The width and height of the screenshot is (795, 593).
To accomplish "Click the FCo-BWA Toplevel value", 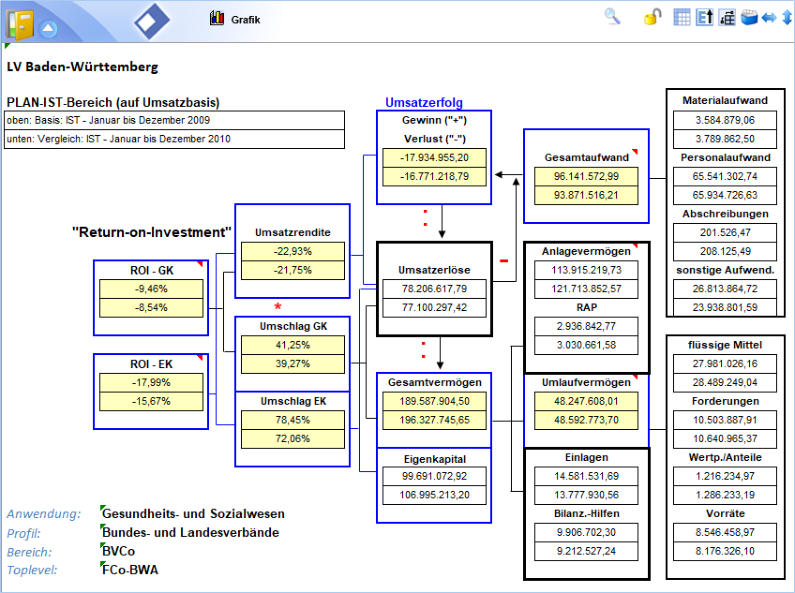I will point(130,570).
